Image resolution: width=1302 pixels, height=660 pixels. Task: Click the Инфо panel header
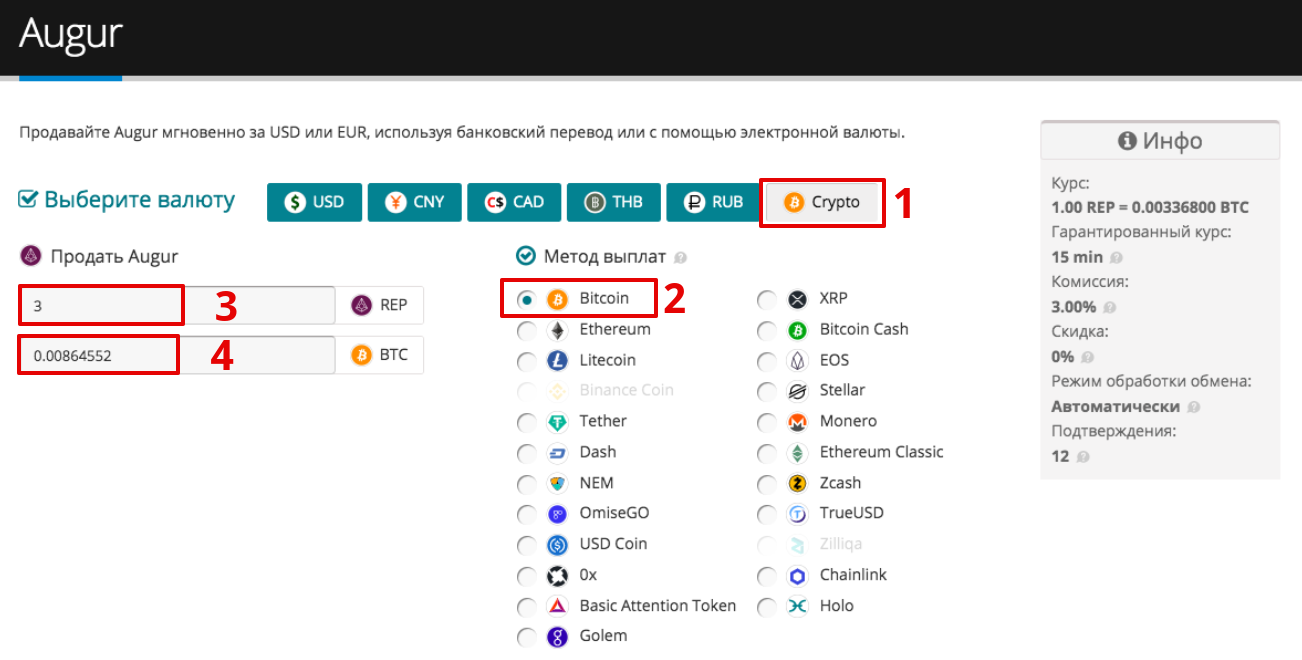click(1160, 141)
